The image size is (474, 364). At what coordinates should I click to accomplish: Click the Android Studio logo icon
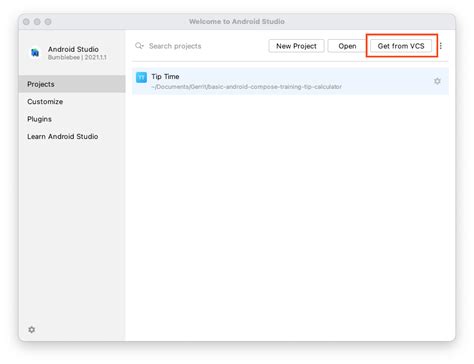point(35,52)
